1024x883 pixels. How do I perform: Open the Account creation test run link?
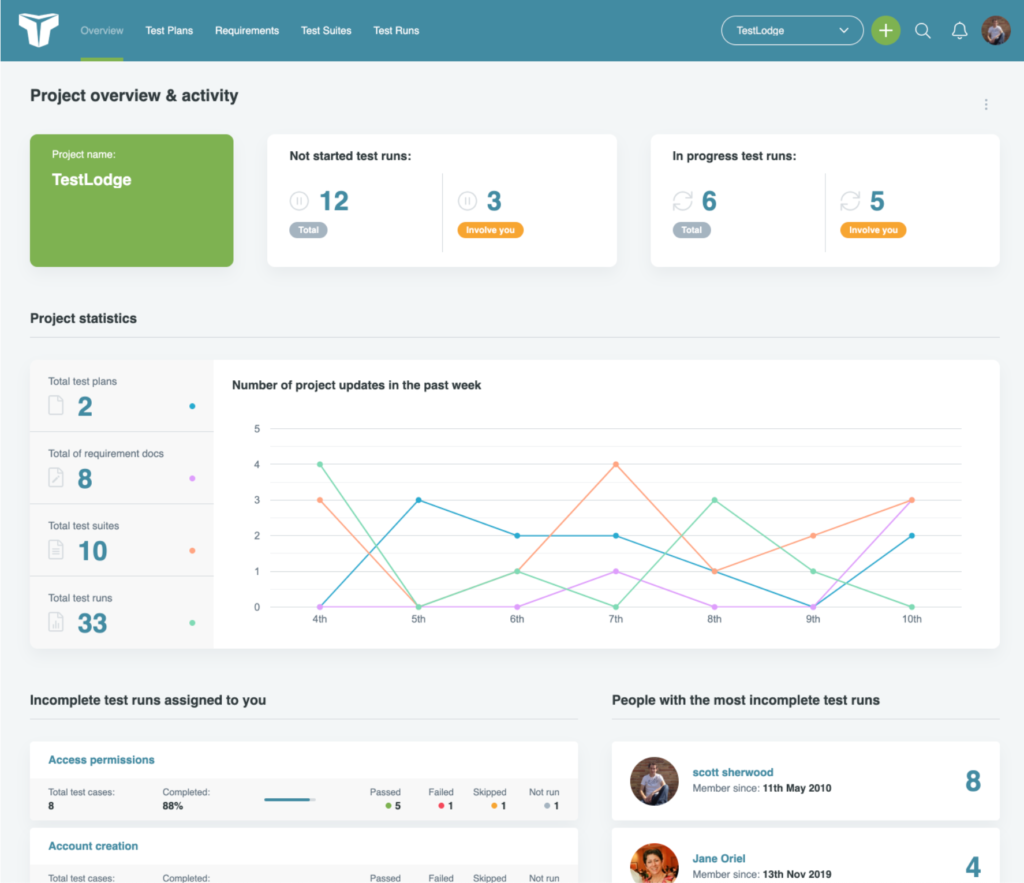tap(92, 846)
